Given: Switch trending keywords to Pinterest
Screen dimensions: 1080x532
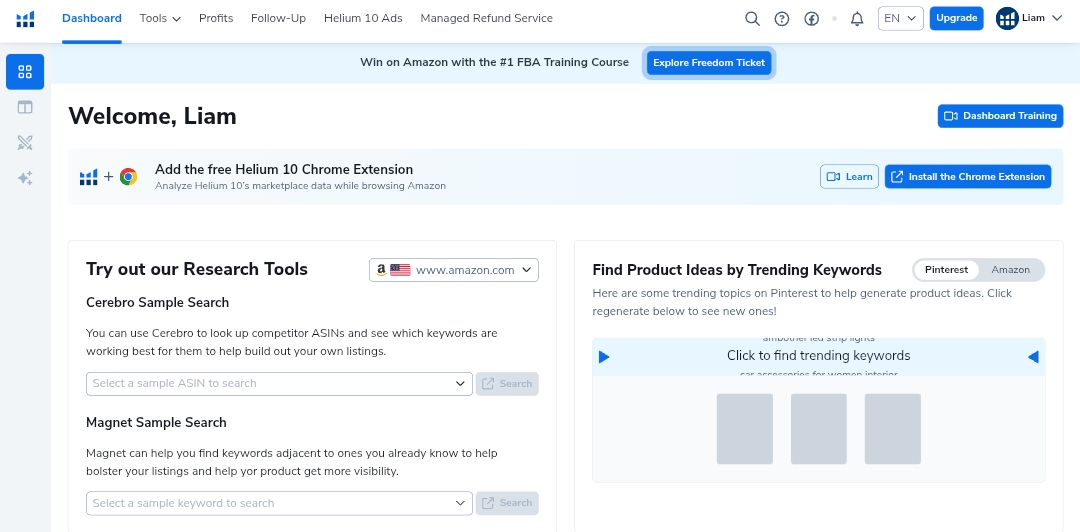Looking at the screenshot, I should point(946,270).
